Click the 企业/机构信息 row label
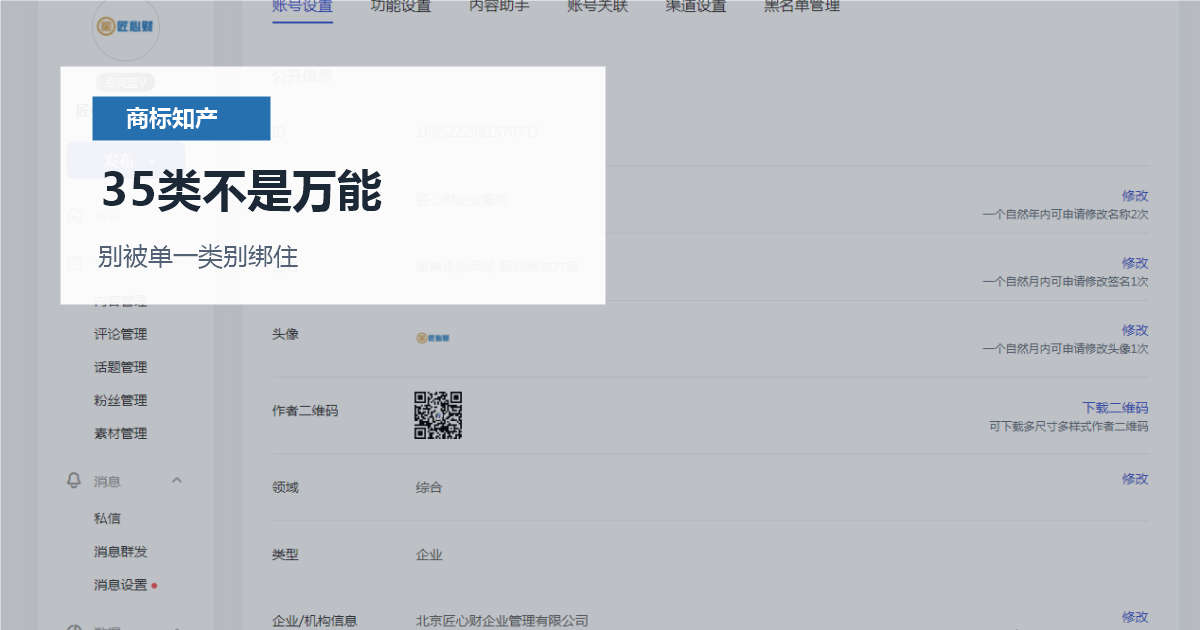 (x=314, y=621)
